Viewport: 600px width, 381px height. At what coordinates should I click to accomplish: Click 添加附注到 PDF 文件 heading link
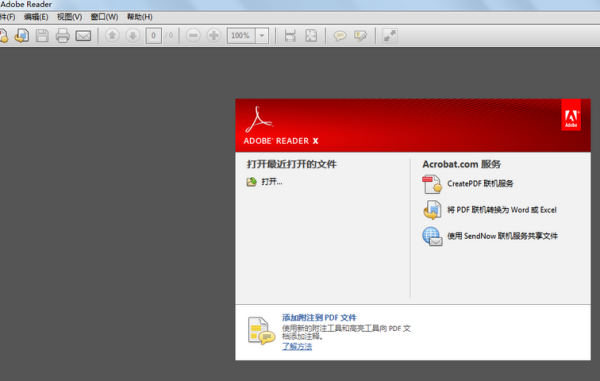point(319,318)
